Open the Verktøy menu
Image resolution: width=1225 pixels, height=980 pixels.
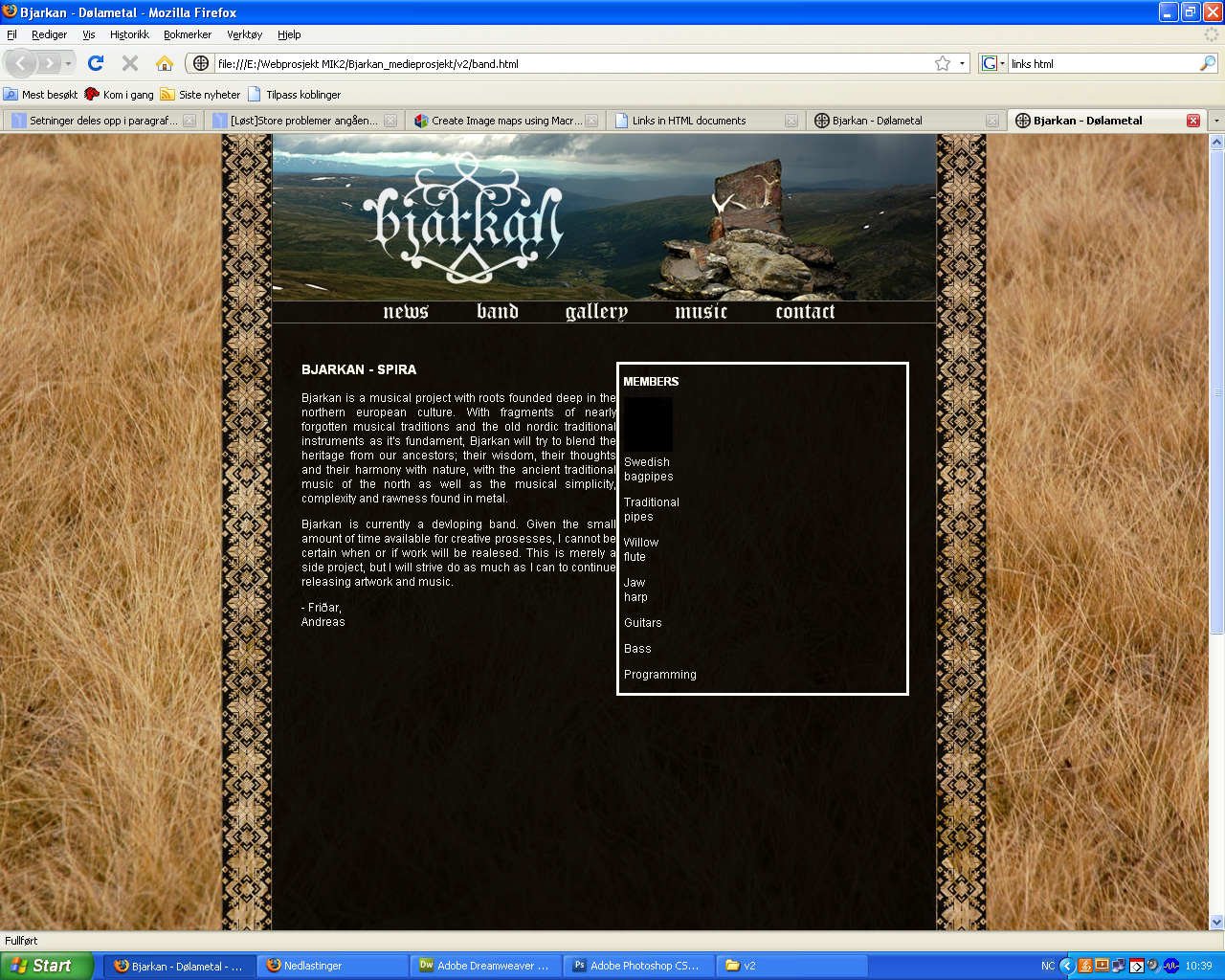click(x=244, y=34)
